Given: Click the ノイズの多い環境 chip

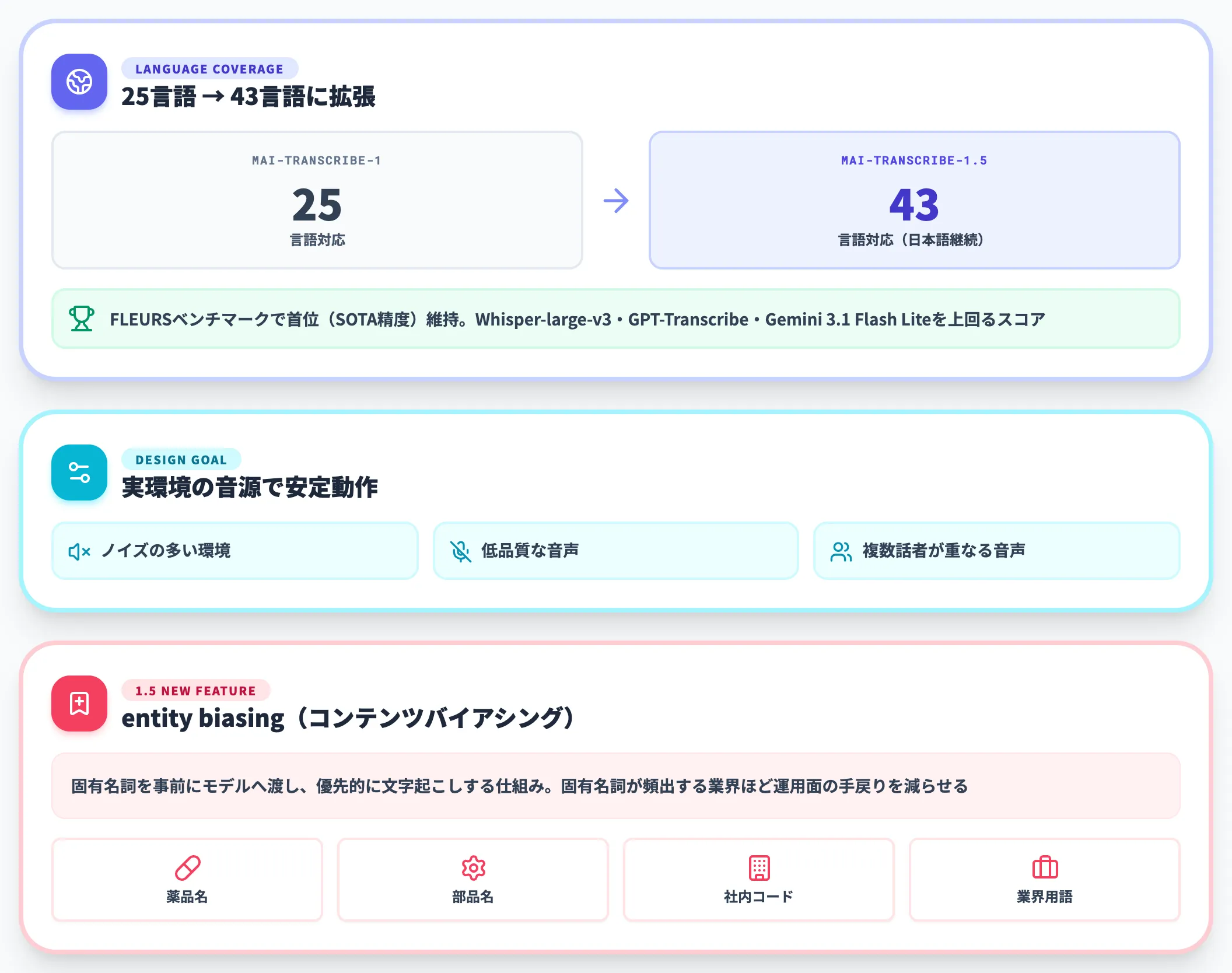Looking at the screenshot, I should pyautogui.click(x=235, y=551).
